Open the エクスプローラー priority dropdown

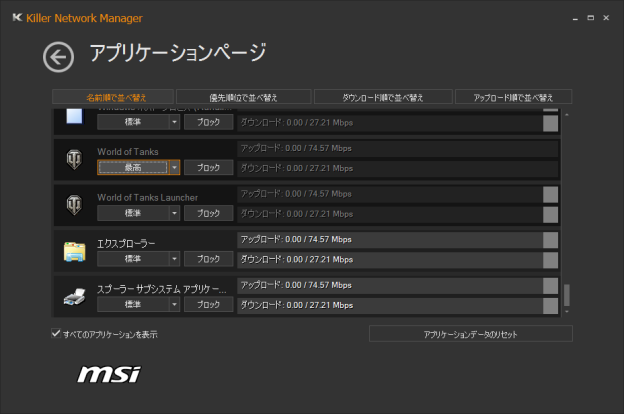point(174,259)
